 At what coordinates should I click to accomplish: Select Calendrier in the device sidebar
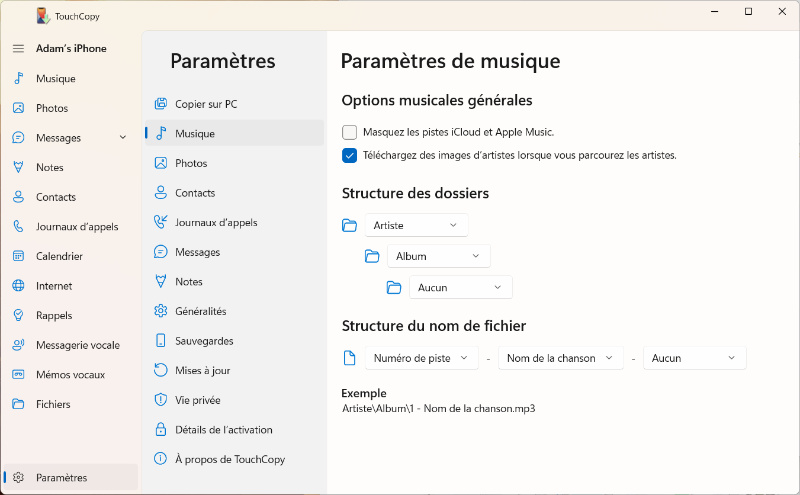pos(59,257)
